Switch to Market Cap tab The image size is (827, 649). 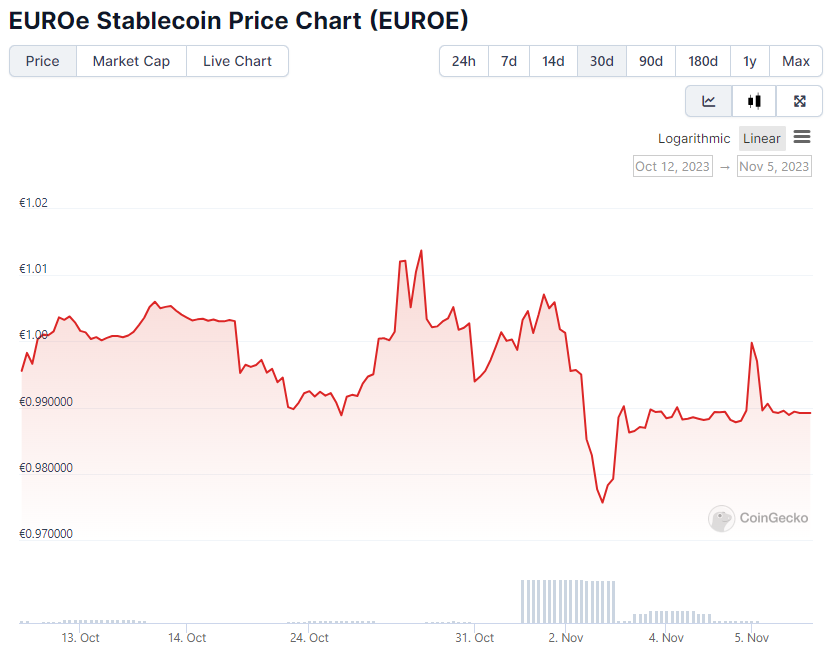coord(131,61)
